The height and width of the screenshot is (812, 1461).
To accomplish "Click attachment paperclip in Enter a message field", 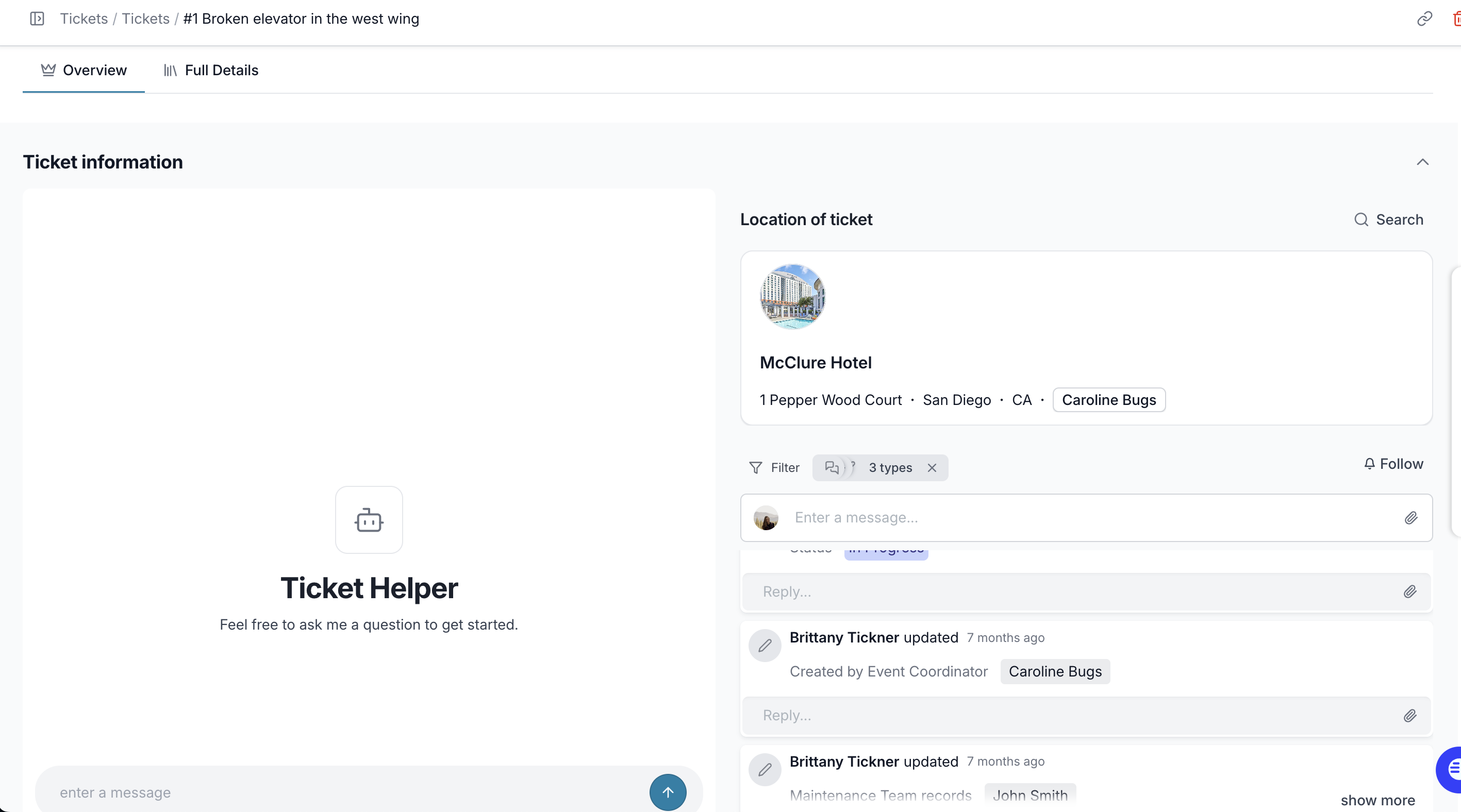I will coord(1410,518).
